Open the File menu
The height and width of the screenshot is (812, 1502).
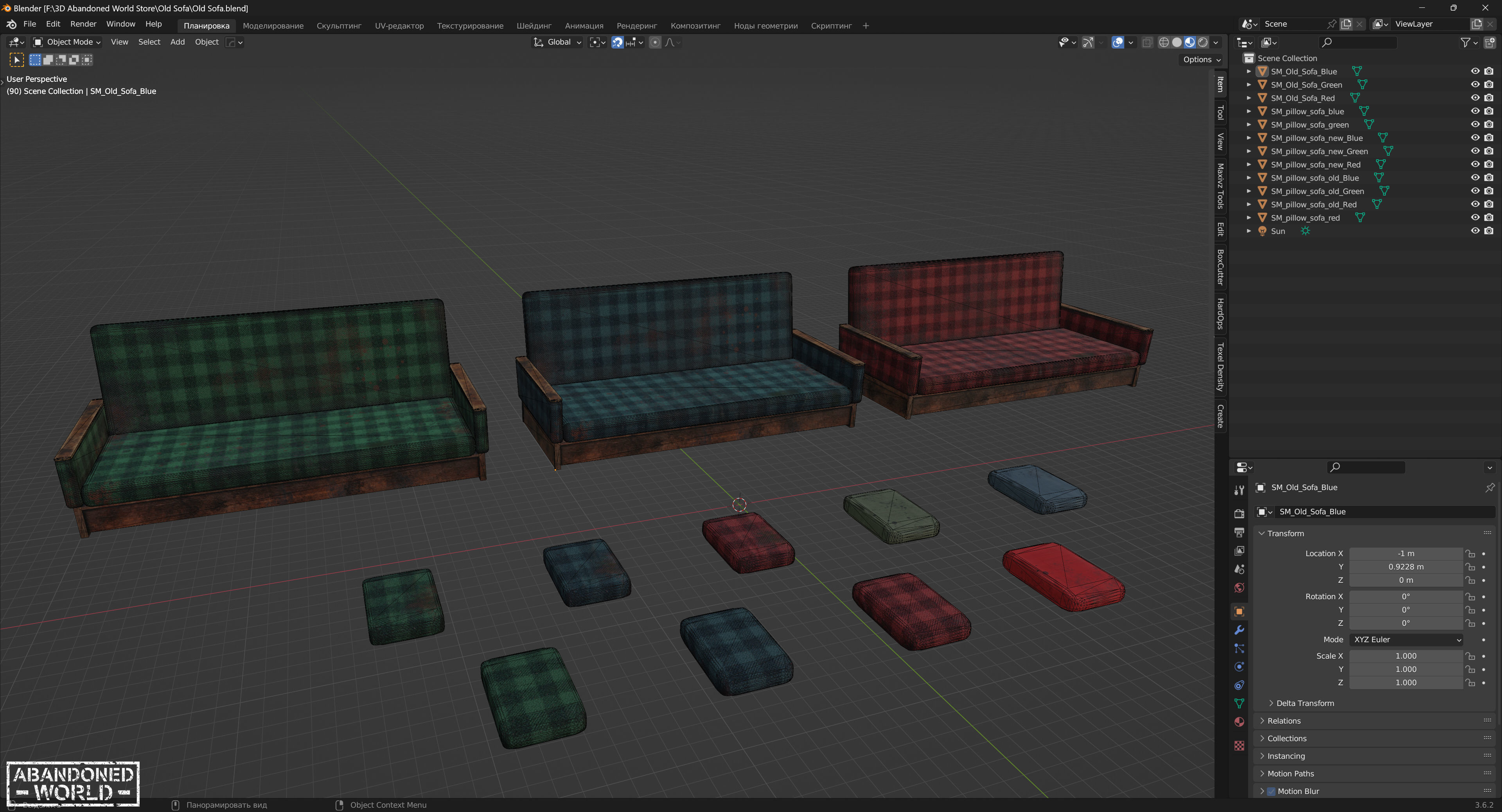point(30,24)
